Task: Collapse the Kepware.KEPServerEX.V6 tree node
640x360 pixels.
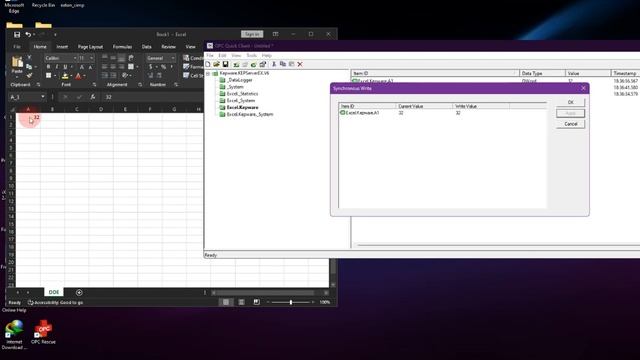Action: coord(208,73)
